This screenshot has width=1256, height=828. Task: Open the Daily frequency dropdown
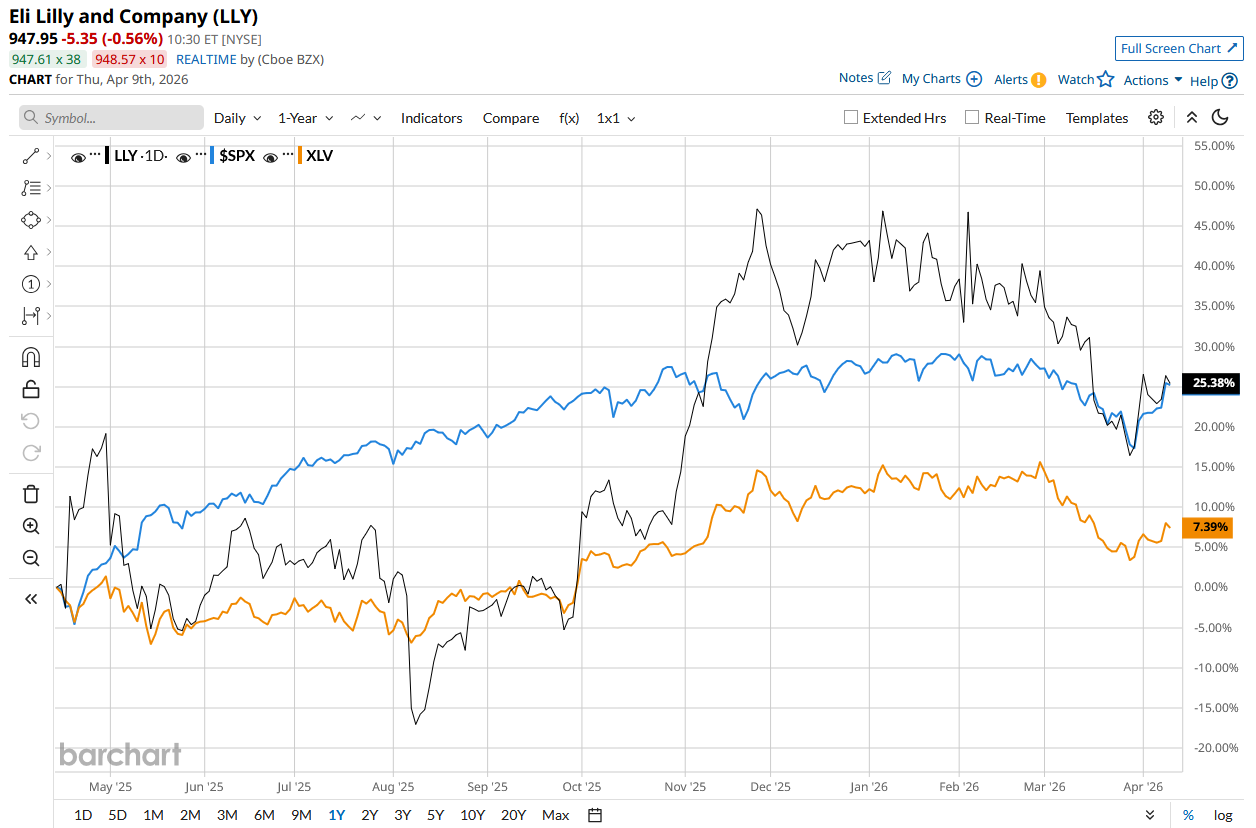(237, 118)
